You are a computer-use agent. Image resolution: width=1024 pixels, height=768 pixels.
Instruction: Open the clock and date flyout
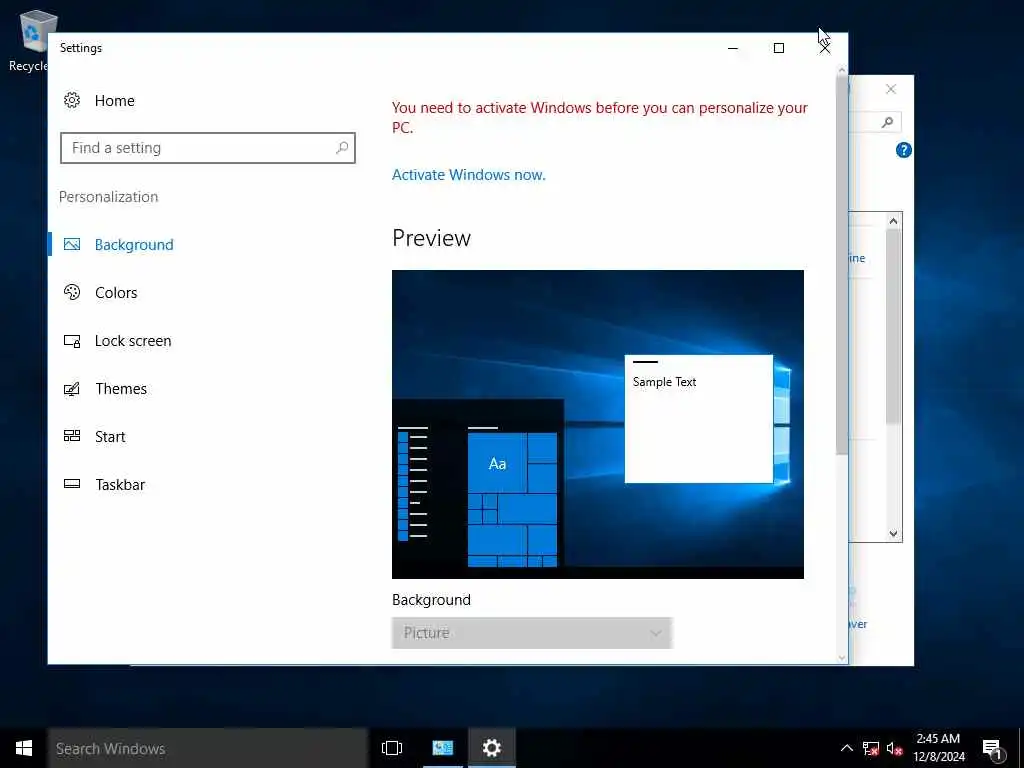[938, 748]
